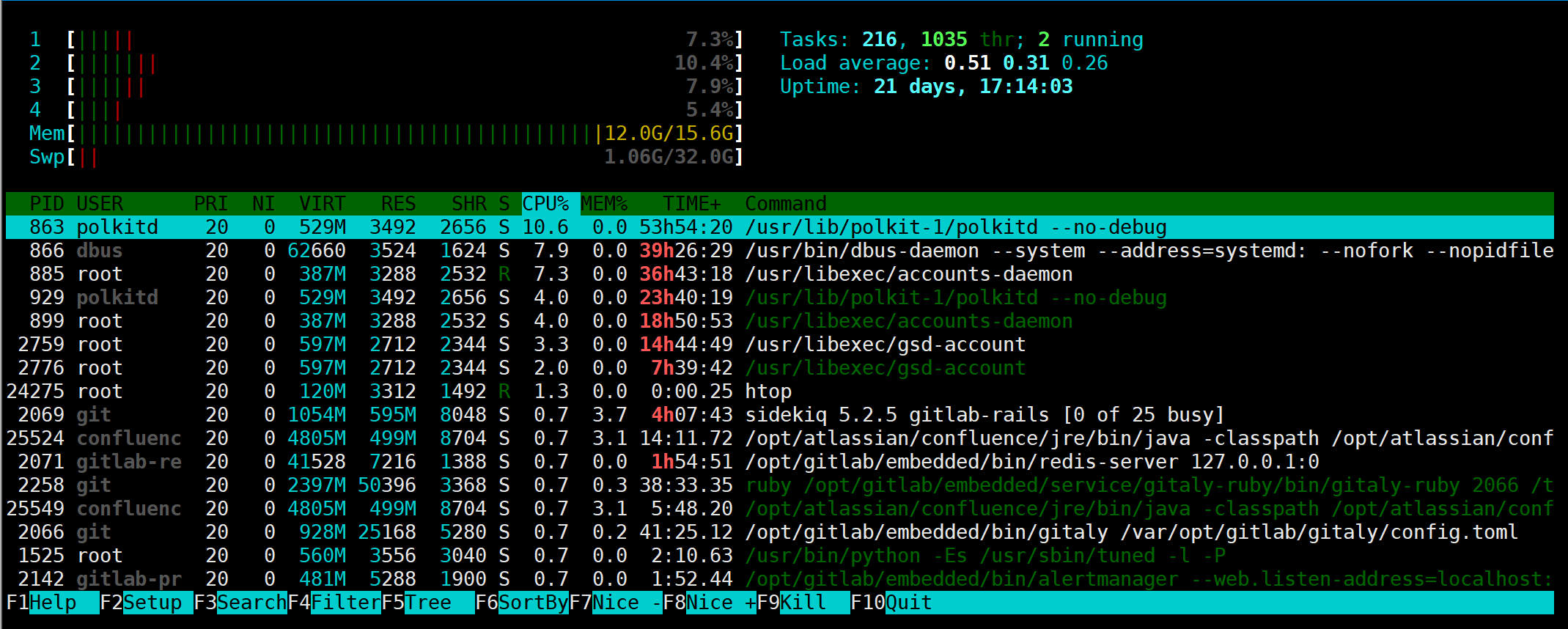Open F6 SortBy options
Screen dimensions: 1568x629
point(522,603)
